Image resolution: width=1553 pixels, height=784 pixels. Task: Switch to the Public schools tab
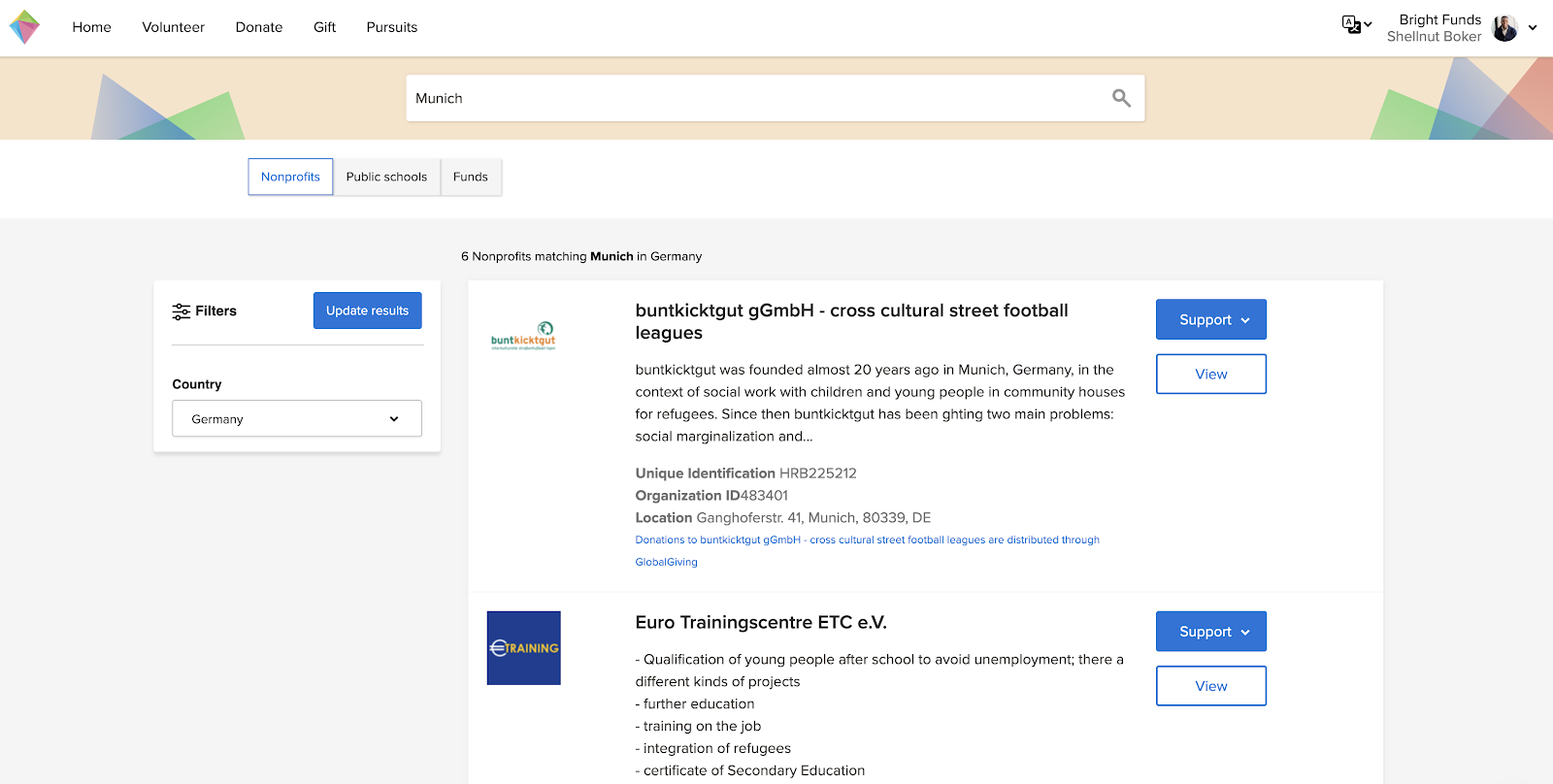point(386,178)
